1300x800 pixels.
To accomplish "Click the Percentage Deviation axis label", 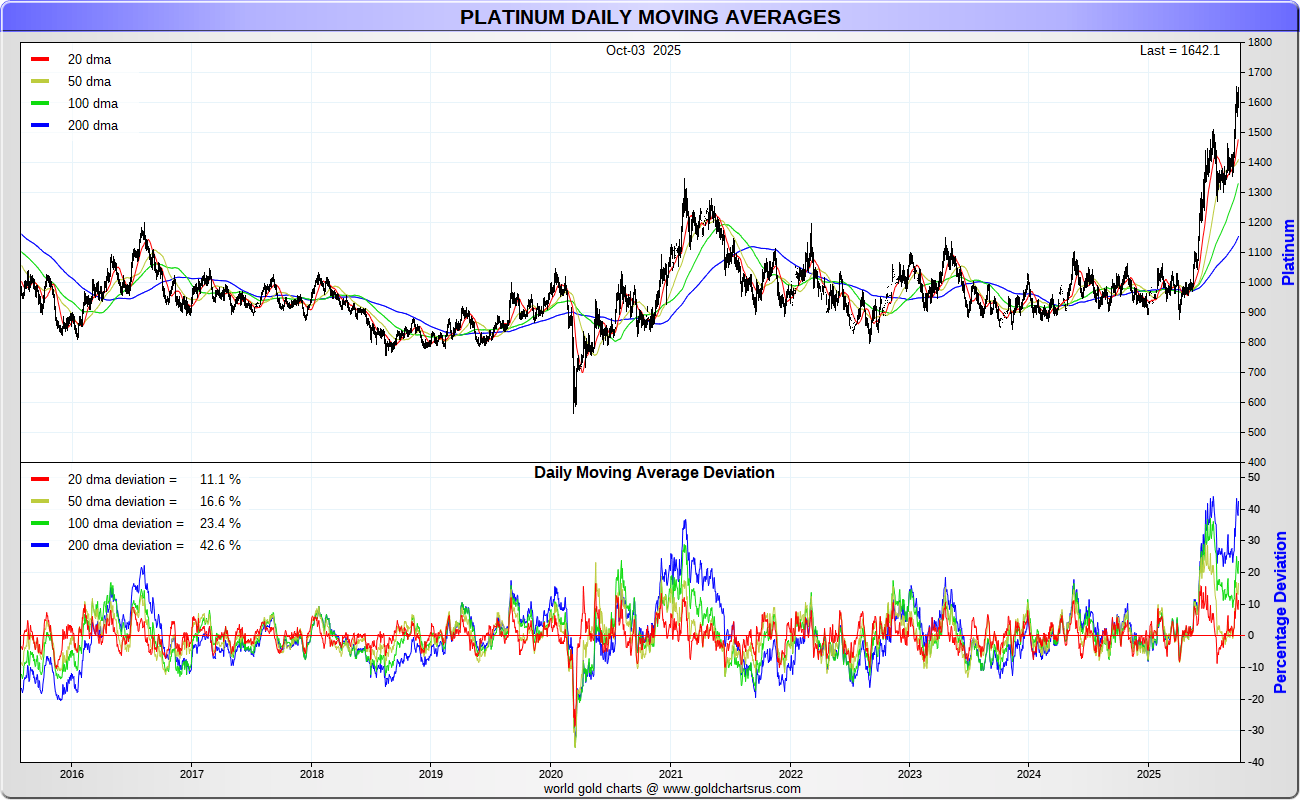I will pyautogui.click(x=1281, y=613).
